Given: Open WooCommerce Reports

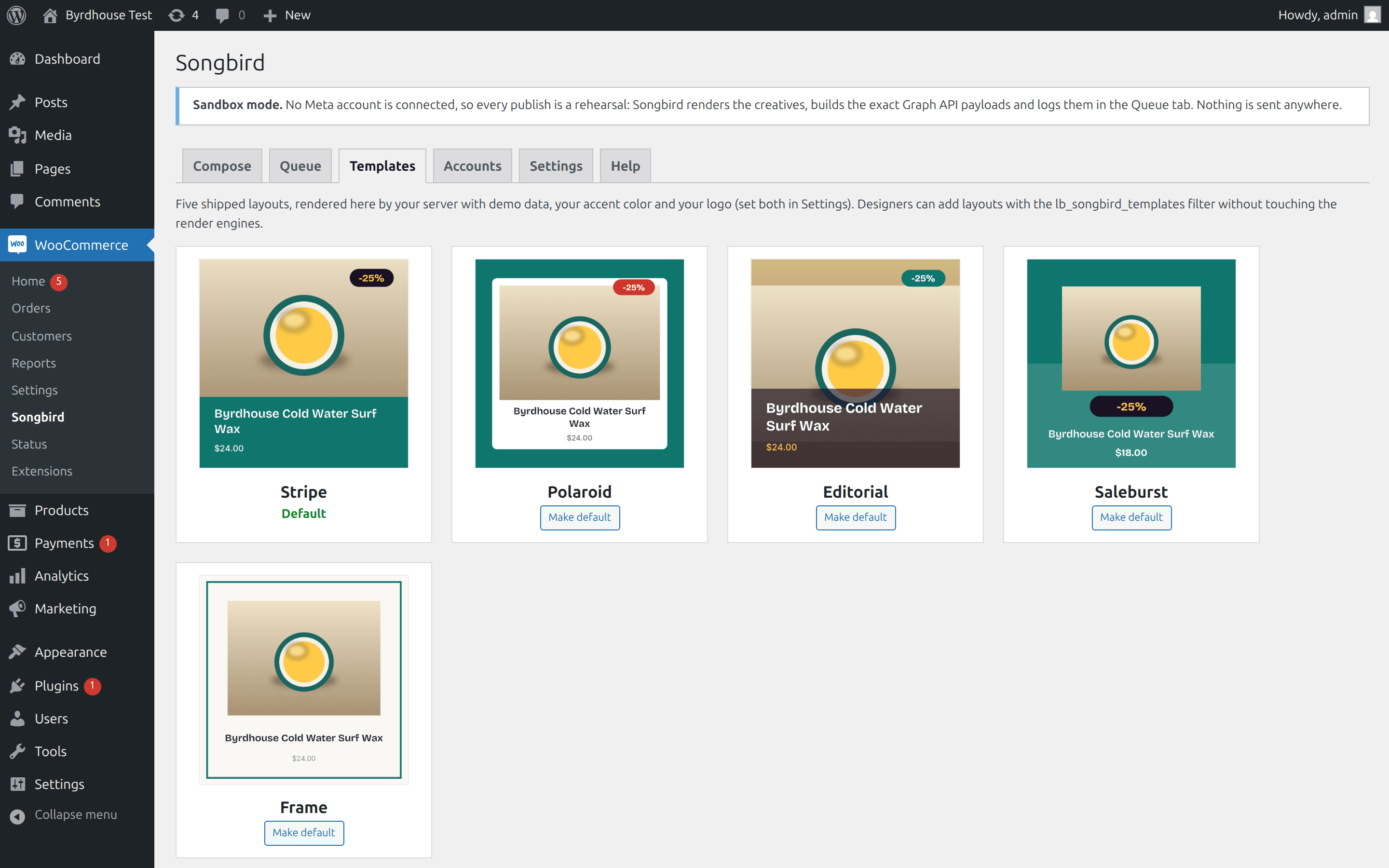Looking at the screenshot, I should tap(34, 363).
